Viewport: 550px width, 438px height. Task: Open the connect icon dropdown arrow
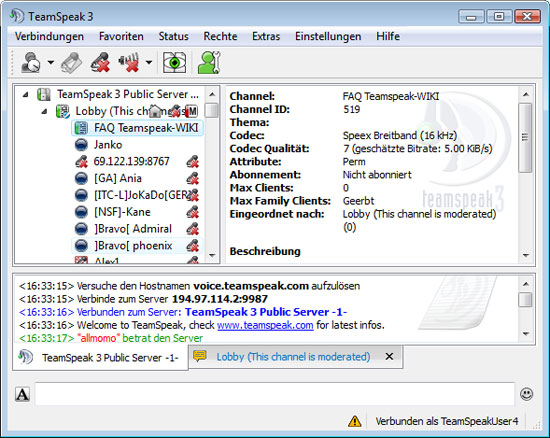pyautogui.click(x=51, y=63)
